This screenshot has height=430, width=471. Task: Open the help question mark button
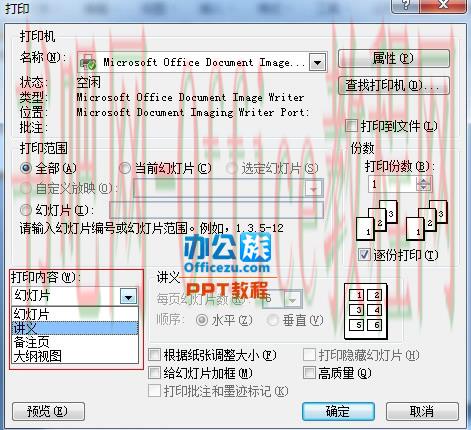405,5
